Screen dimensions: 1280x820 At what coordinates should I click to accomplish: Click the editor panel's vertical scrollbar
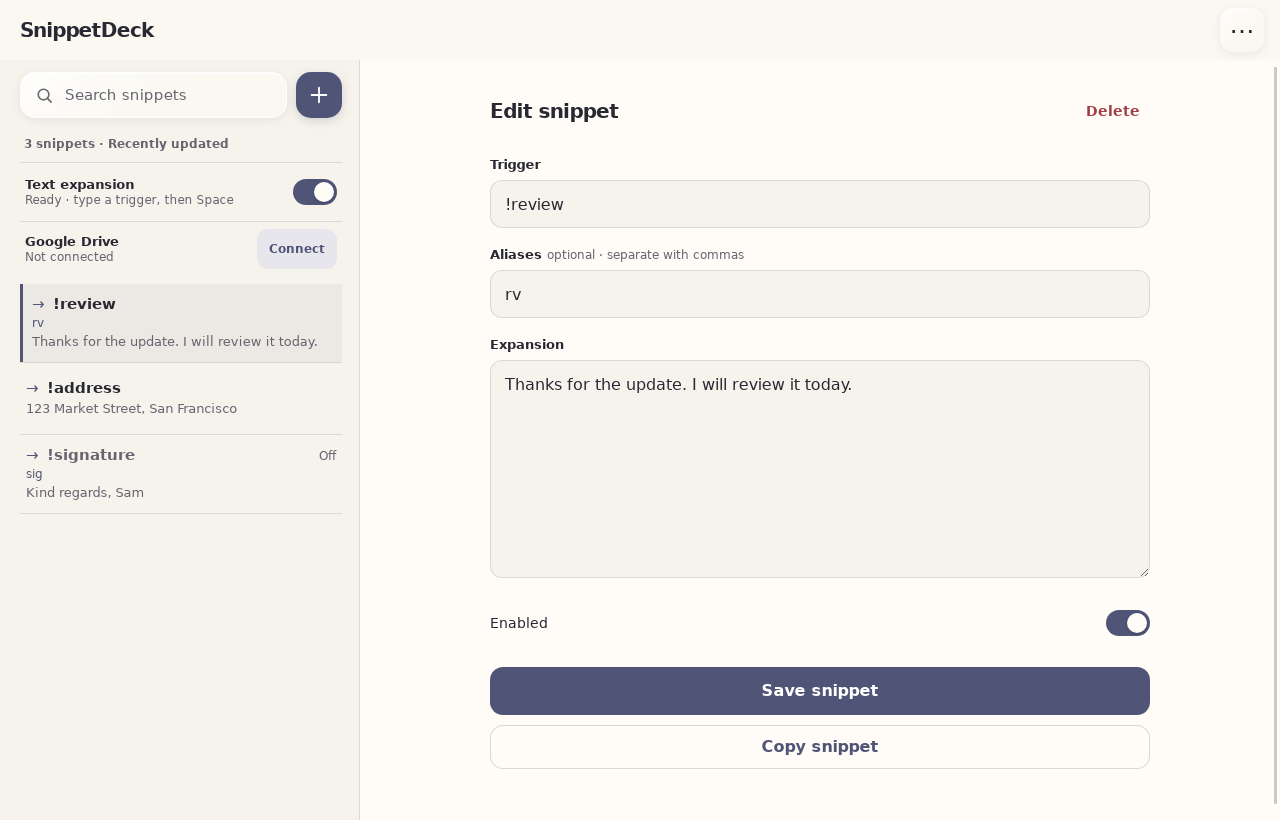coord(1275,435)
